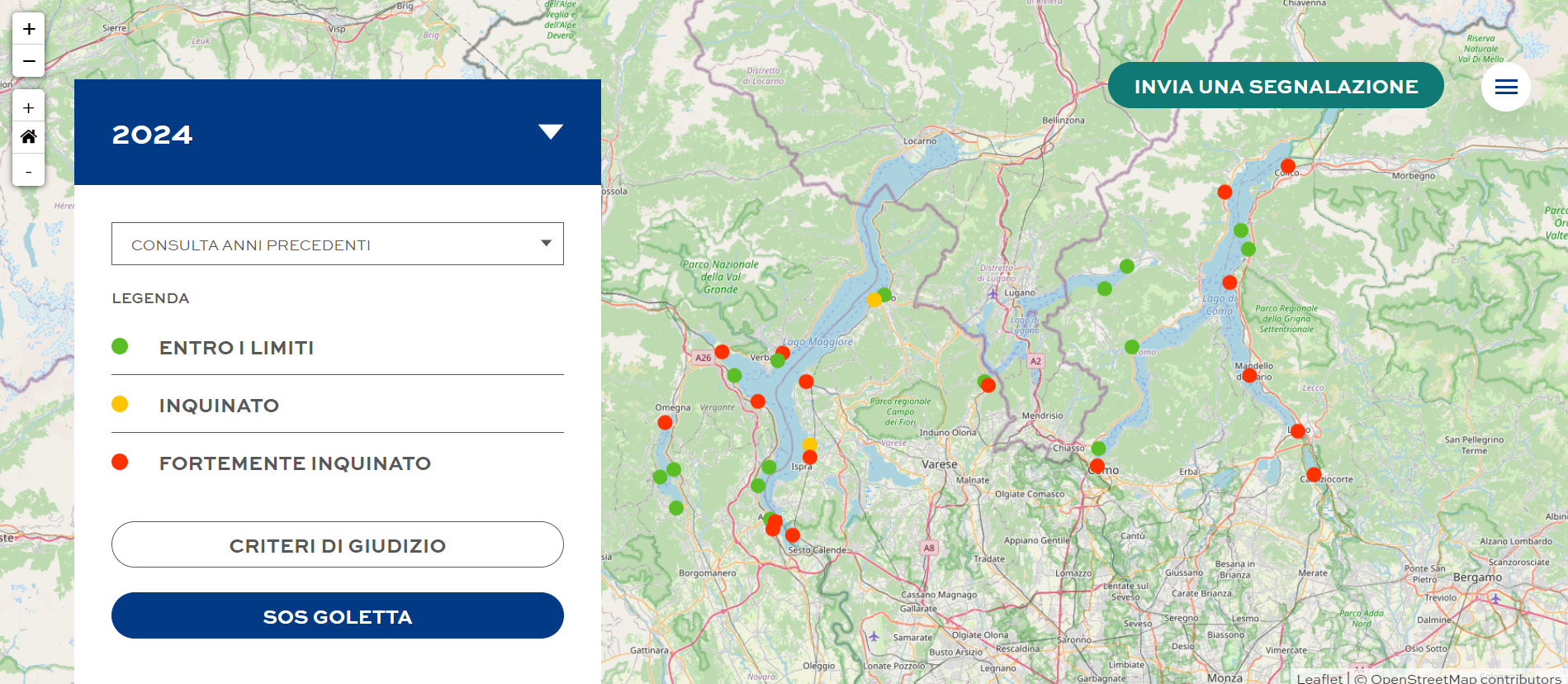
Task: Click Invia Una Segnalazione button
Action: (1275, 86)
